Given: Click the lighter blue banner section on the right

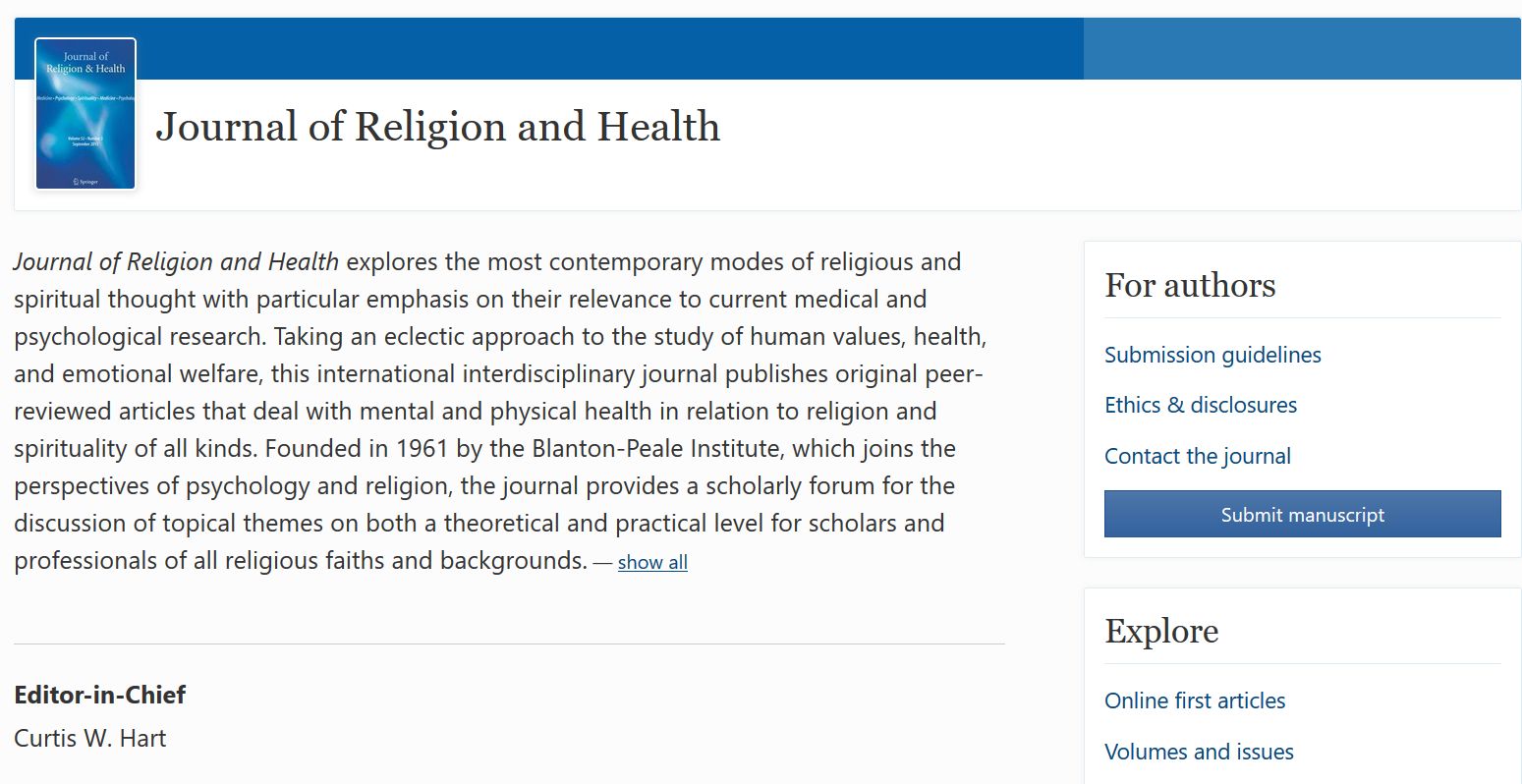Looking at the screenshot, I should point(1301,48).
